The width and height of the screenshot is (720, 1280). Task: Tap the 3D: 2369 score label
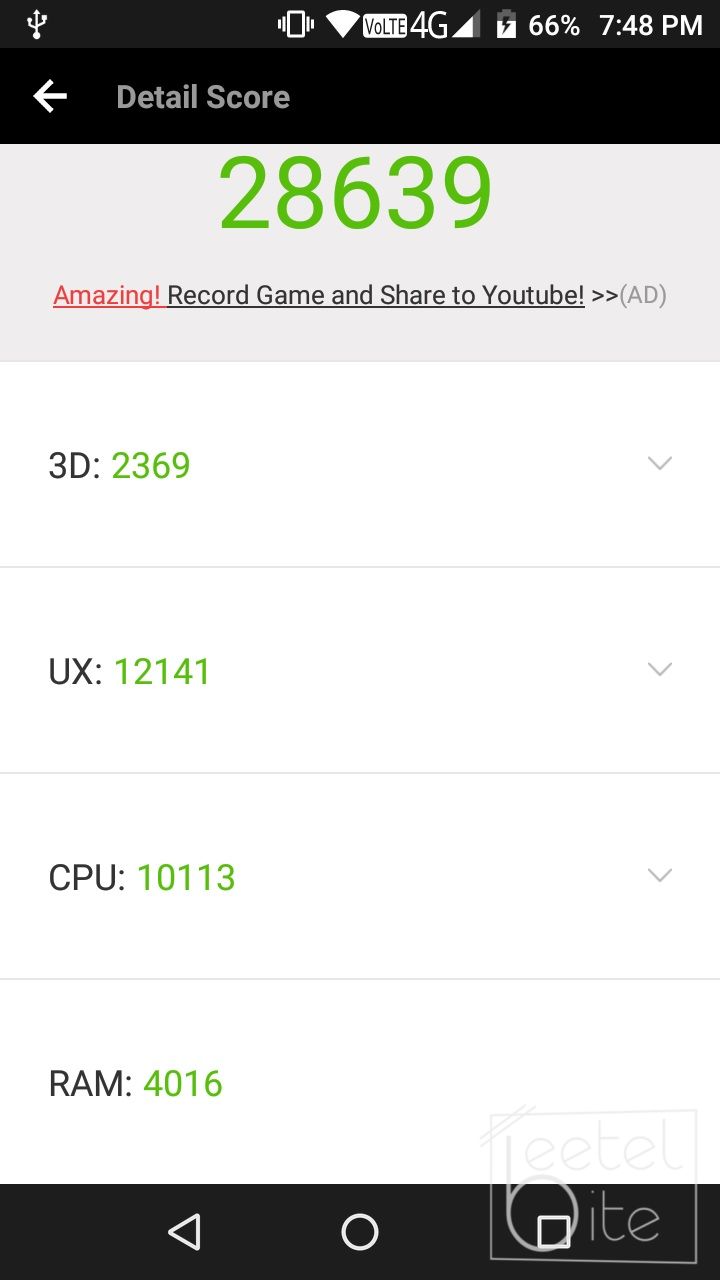[119, 465]
